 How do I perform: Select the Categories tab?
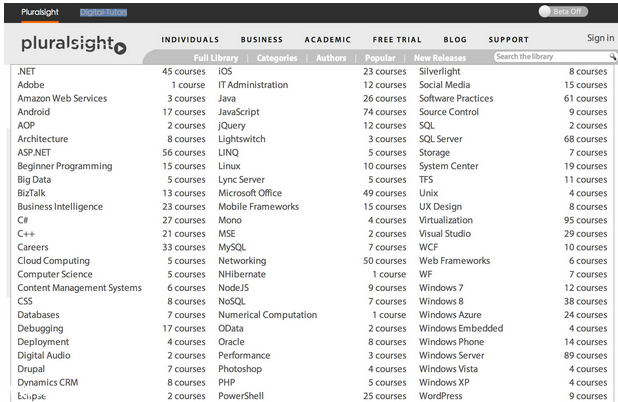277,58
